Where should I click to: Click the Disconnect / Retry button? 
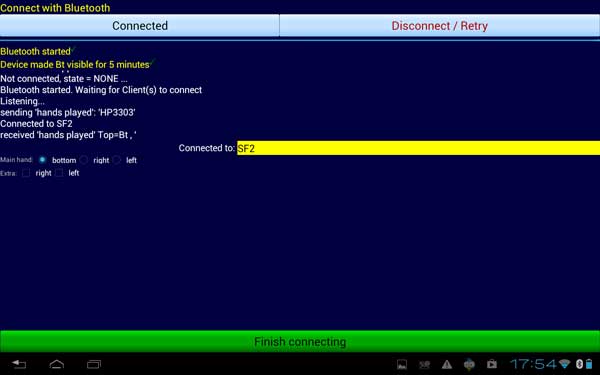coord(440,26)
